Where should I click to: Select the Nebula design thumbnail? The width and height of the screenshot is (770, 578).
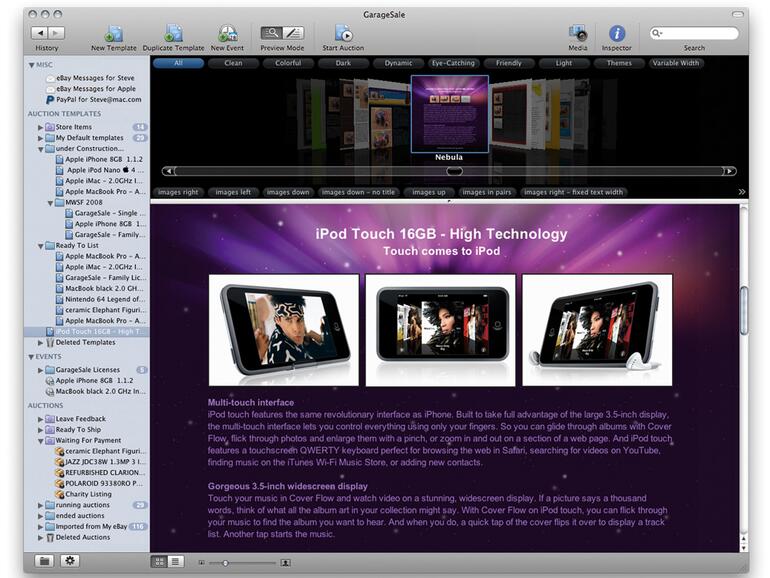click(449, 114)
